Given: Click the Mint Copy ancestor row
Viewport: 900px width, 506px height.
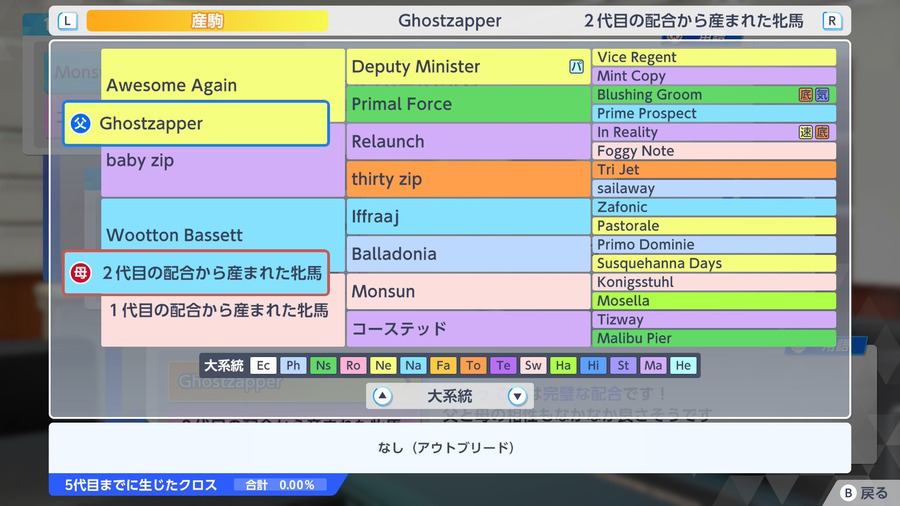Looking at the screenshot, I should coord(714,76).
